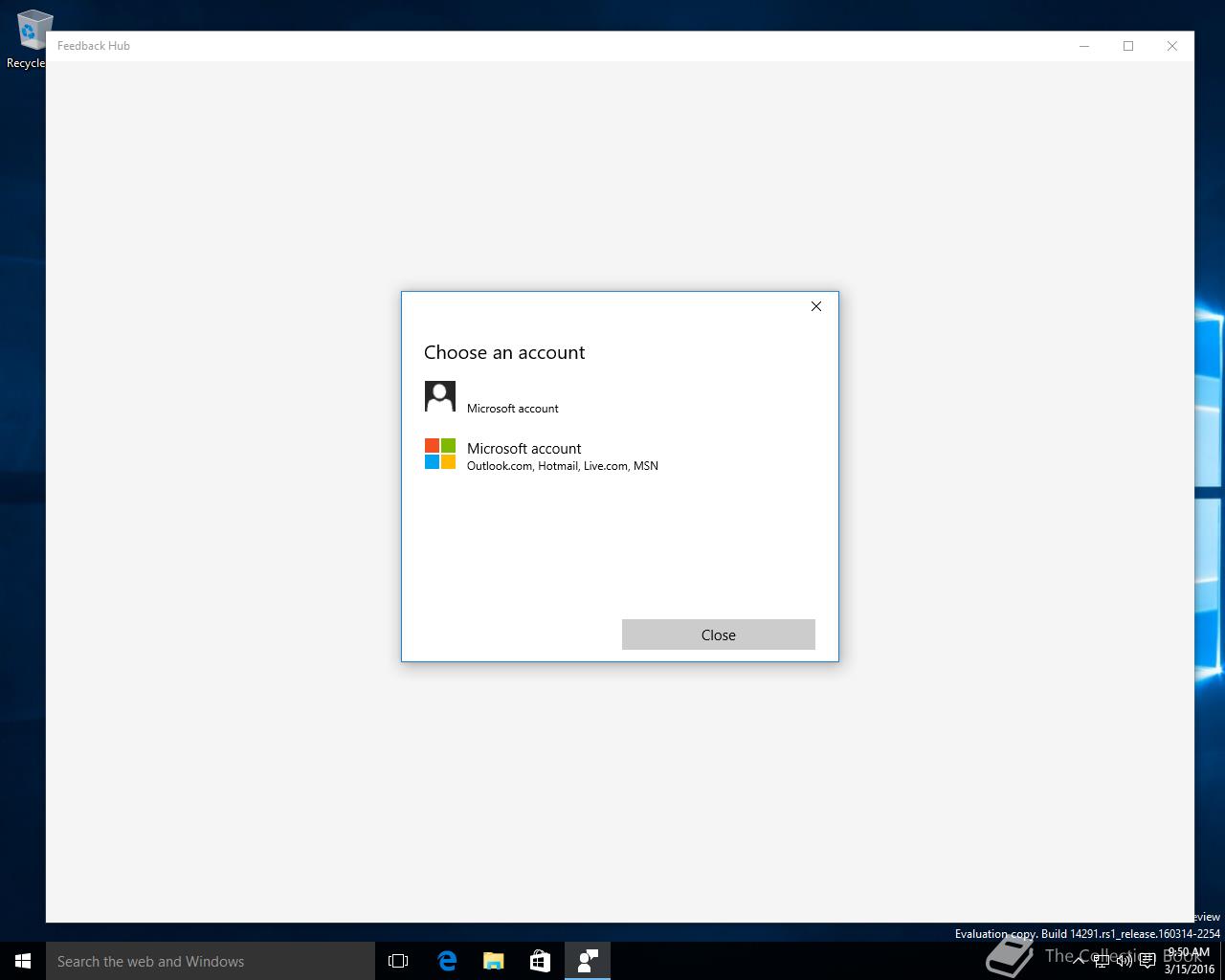Click the Search the web and Windows box
Image resolution: width=1225 pixels, height=980 pixels.
(211, 961)
